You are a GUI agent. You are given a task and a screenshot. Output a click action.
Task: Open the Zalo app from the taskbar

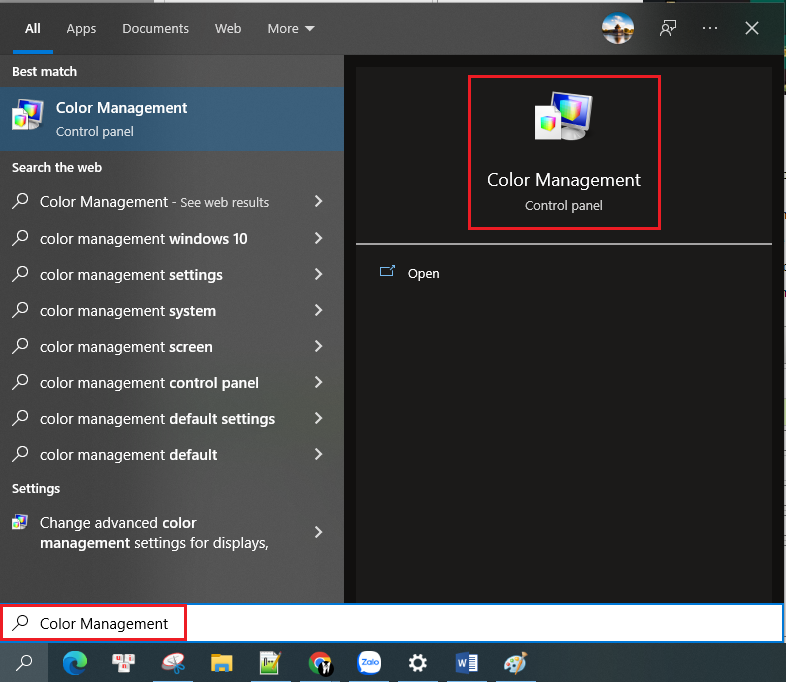click(x=370, y=662)
